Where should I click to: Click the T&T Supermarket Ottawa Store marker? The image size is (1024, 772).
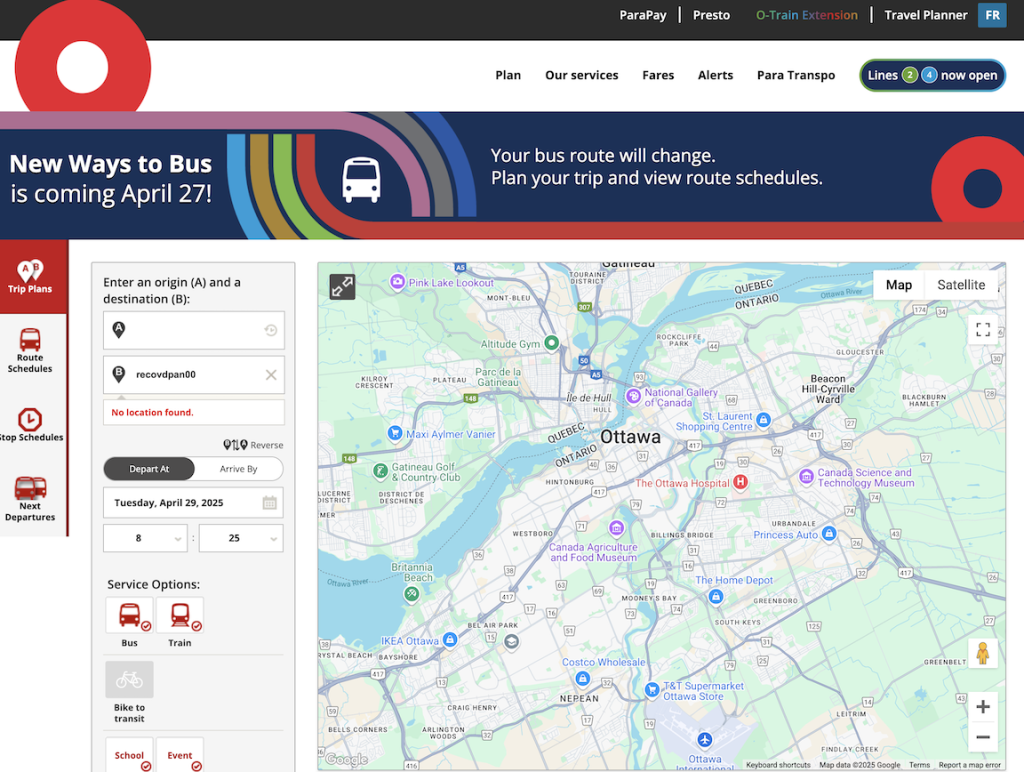coord(651,689)
